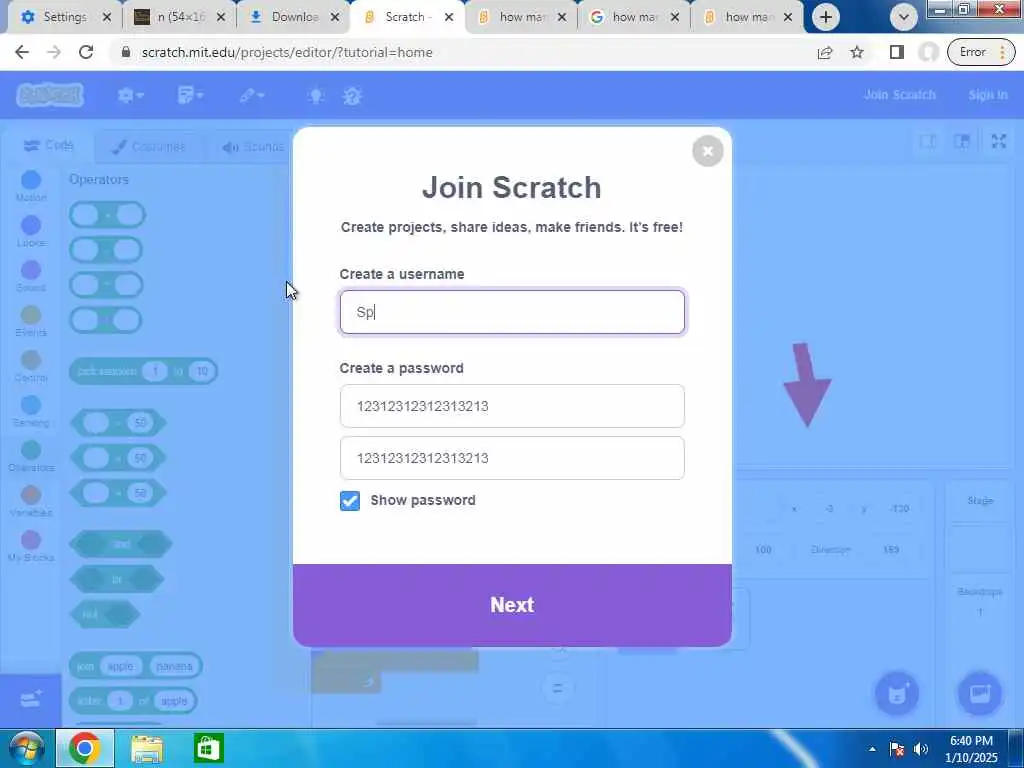This screenshot has height=768, width=1024.
Task: Click the share page icon
Action: 825,52
